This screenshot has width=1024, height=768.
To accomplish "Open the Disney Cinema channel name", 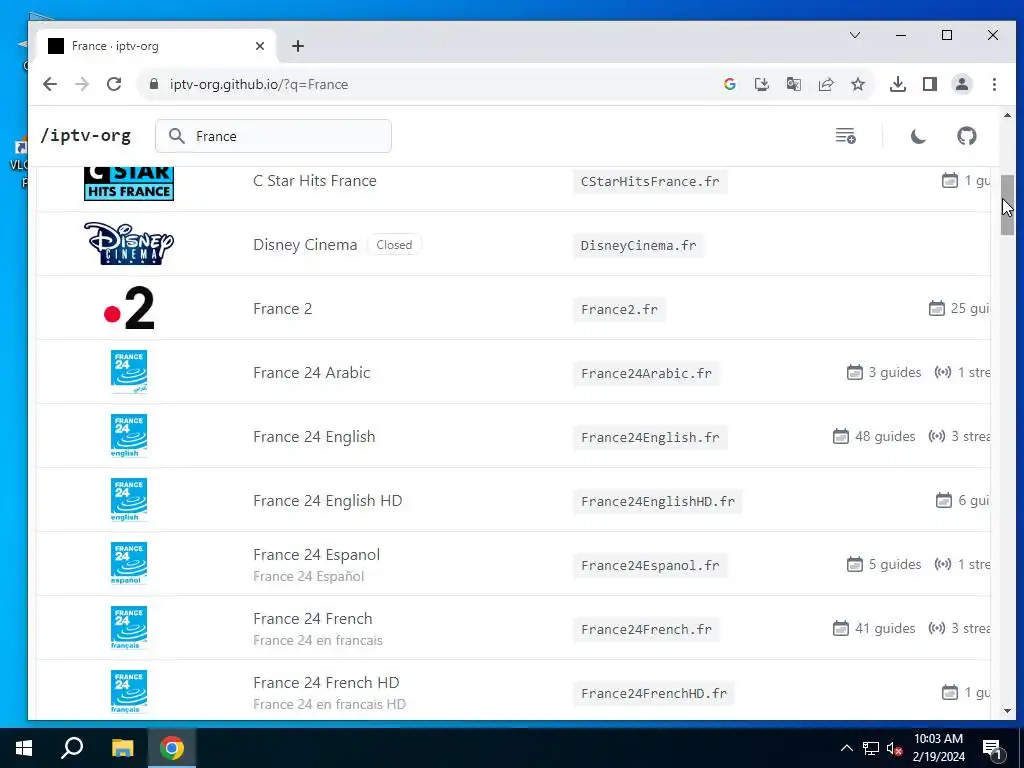I will point(305,245).
